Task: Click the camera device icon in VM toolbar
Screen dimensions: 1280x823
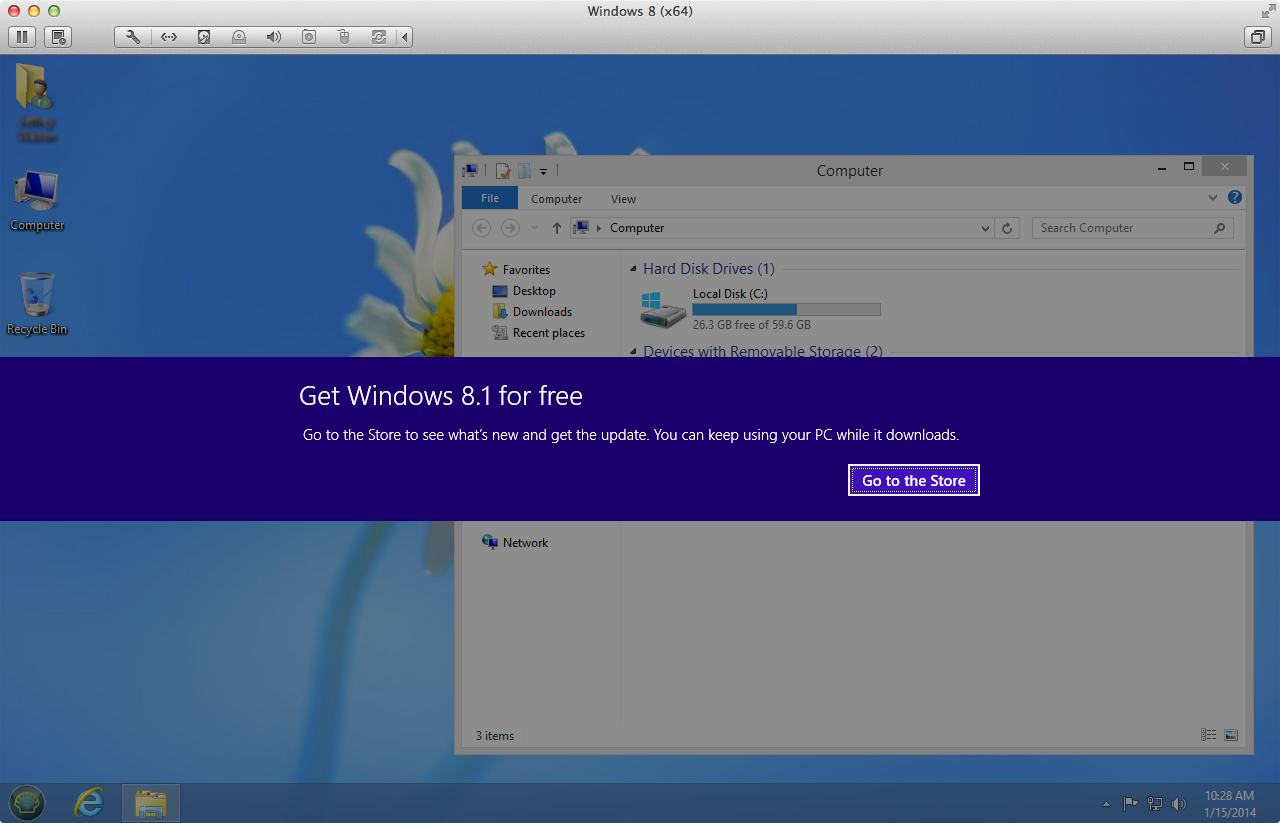Action: (309, 37)
